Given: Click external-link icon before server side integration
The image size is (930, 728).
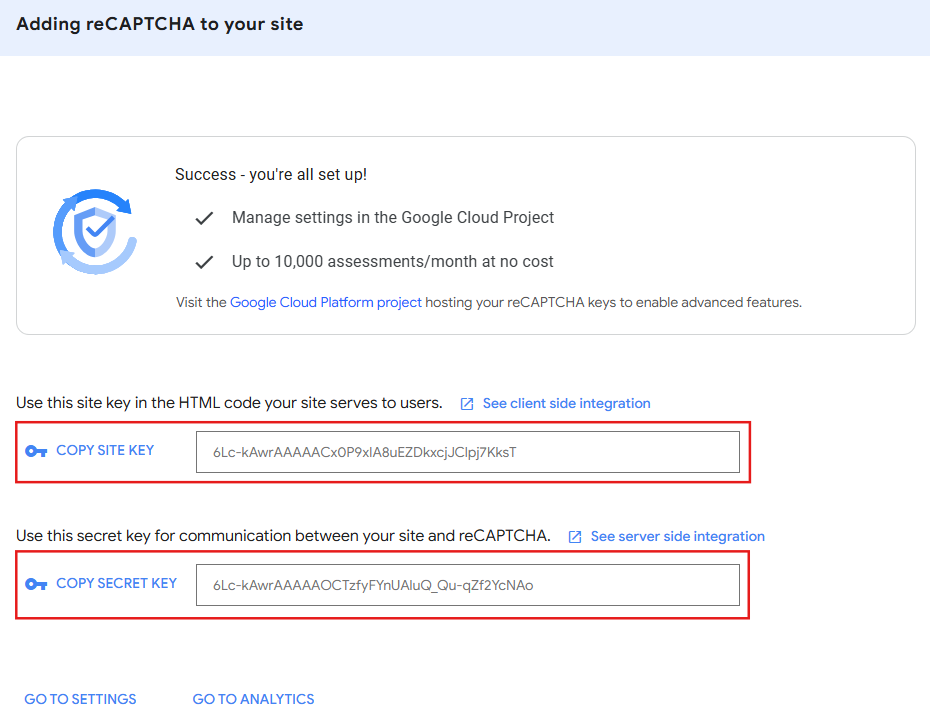Looking at the screenshot, I should 575,537.
